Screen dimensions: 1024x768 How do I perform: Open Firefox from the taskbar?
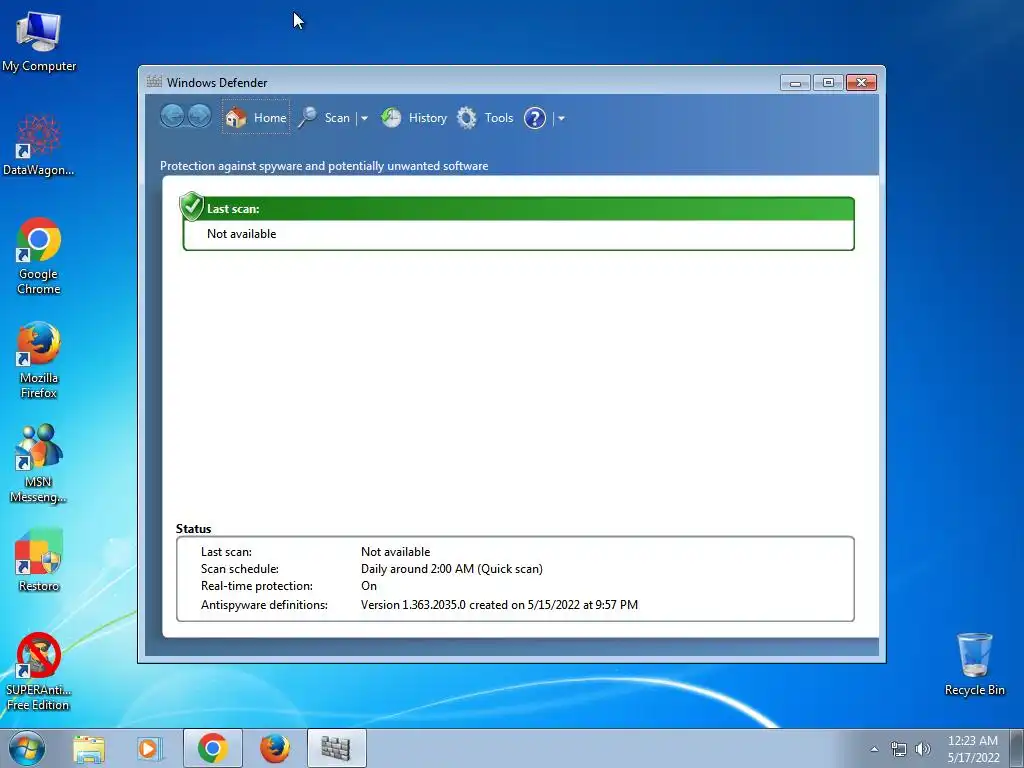275,748
